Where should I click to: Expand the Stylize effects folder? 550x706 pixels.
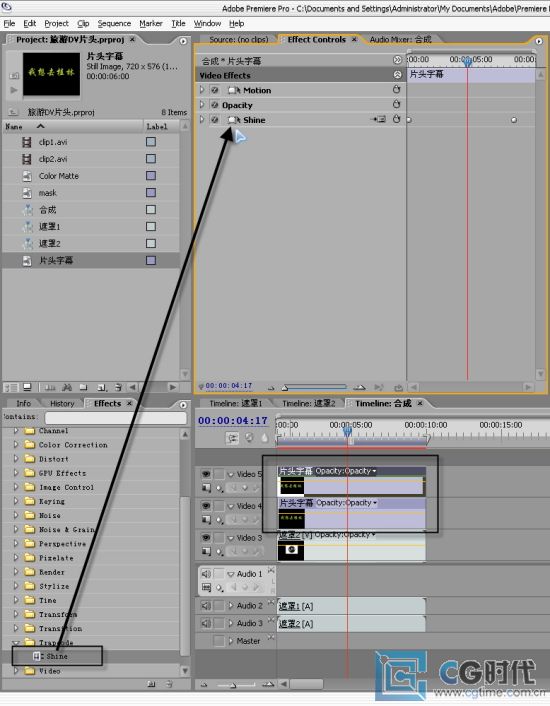[x=16, y=586]
